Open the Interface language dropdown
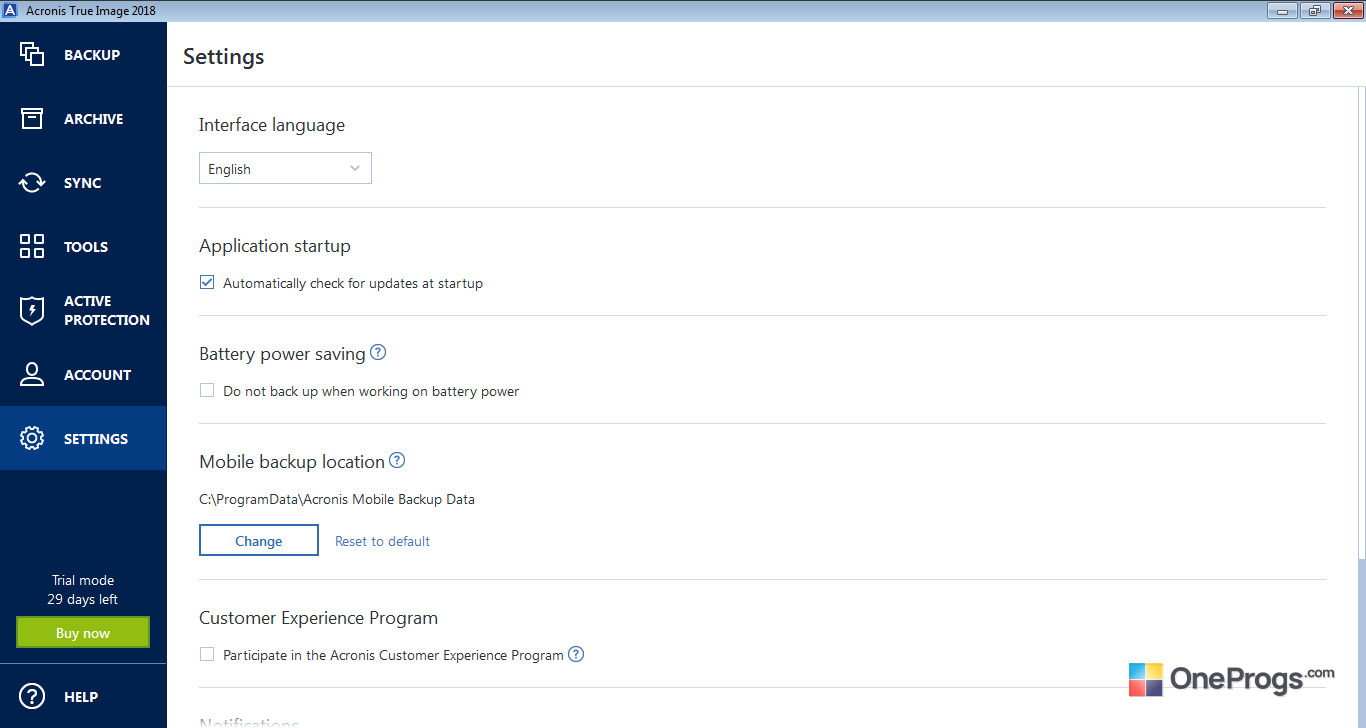This screenshot has width=1366, height=728. pyautogui.click(x=285, y=169)
